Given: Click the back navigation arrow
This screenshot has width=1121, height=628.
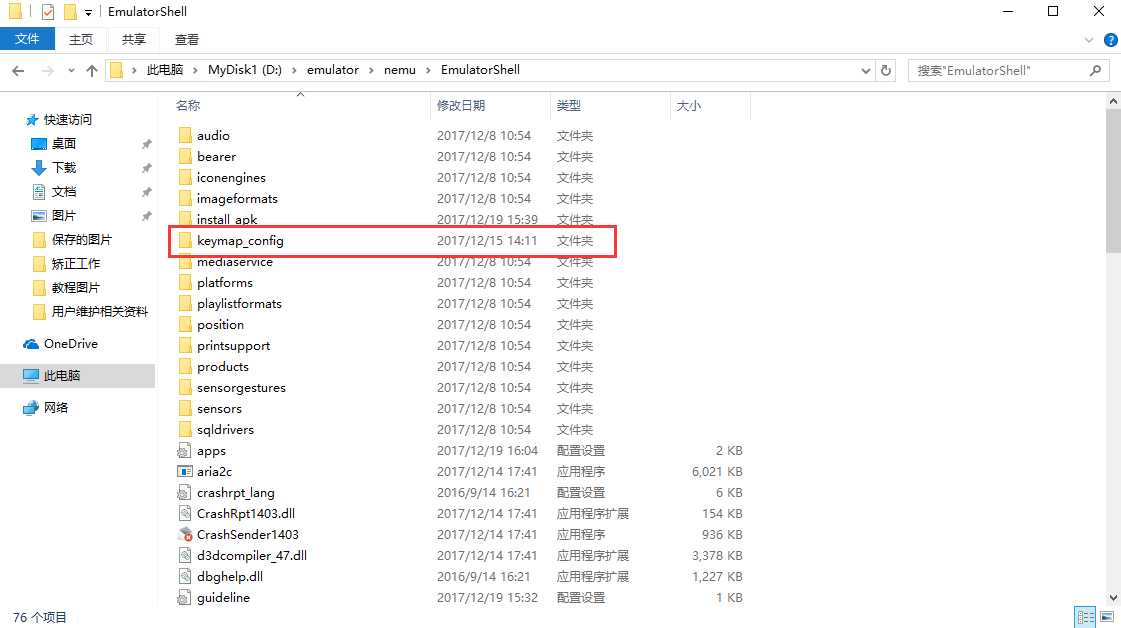Looking at the screenshot, I should pos(19,70).
